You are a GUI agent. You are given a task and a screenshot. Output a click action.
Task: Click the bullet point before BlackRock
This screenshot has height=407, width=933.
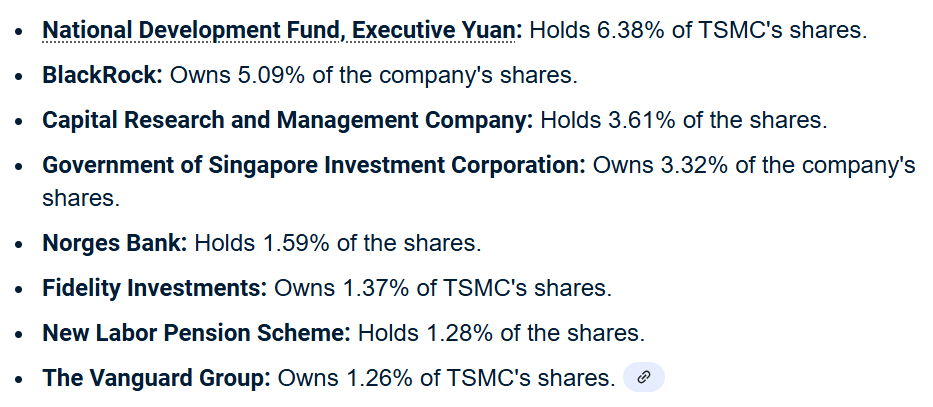click(x=21, y=76)
